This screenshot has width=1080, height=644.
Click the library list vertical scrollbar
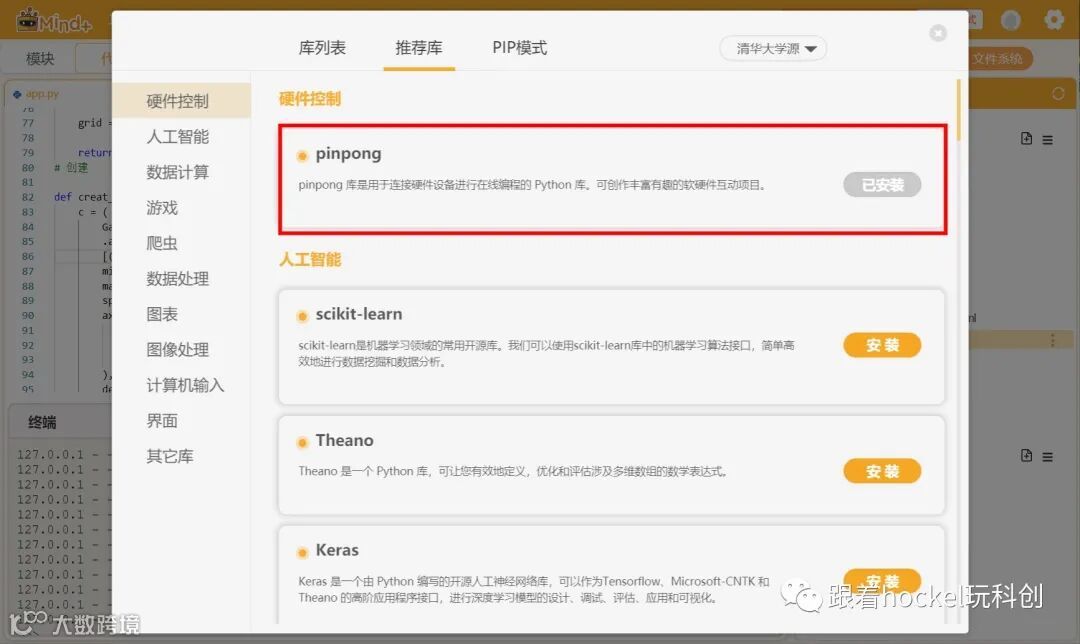click(958, 110)
